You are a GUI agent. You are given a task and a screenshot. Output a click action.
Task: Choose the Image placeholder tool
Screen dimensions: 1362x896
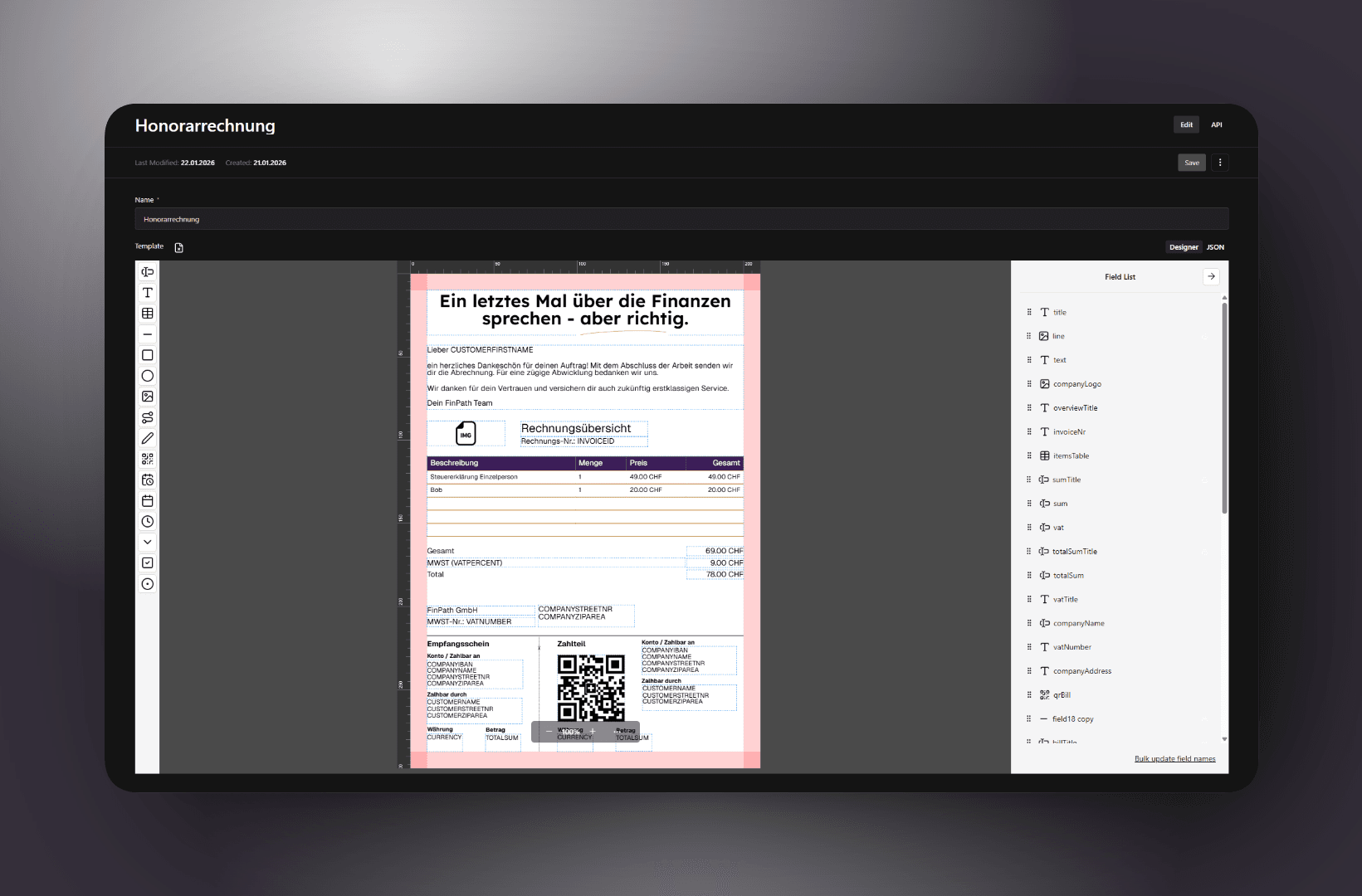point(147,396)
